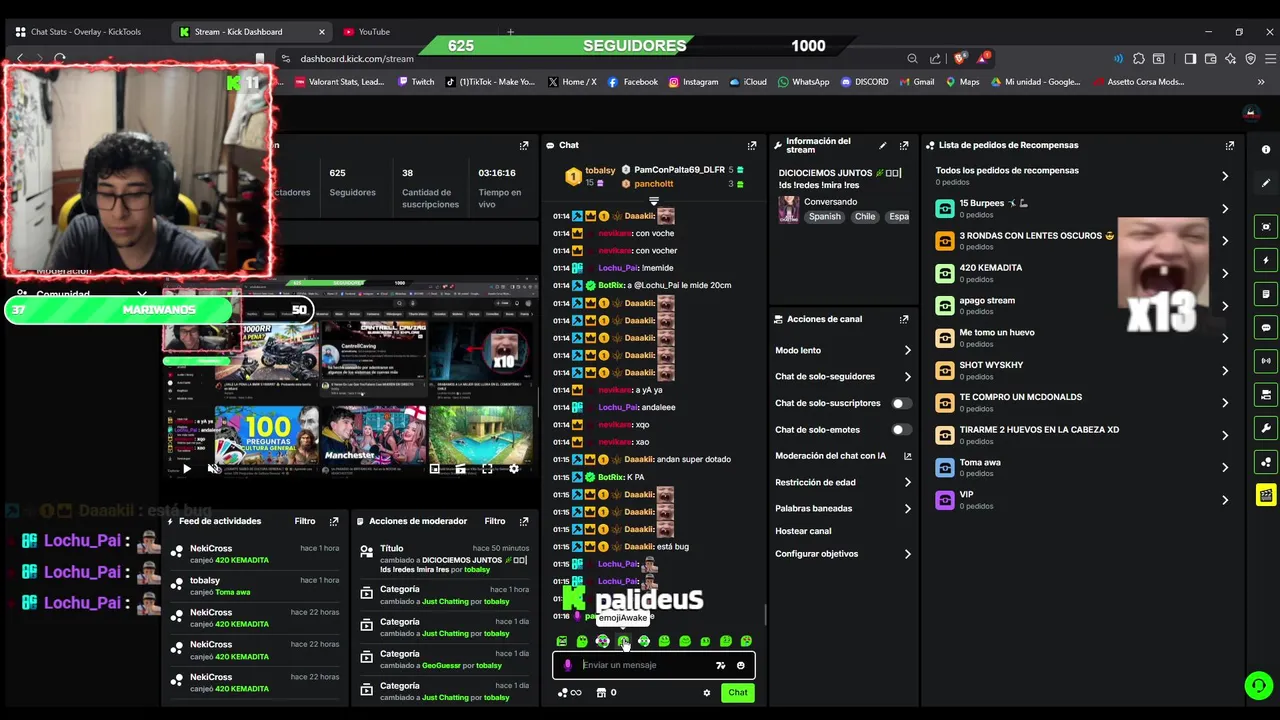Toggle Chat de solo-emotes switch

coord(902,430)
